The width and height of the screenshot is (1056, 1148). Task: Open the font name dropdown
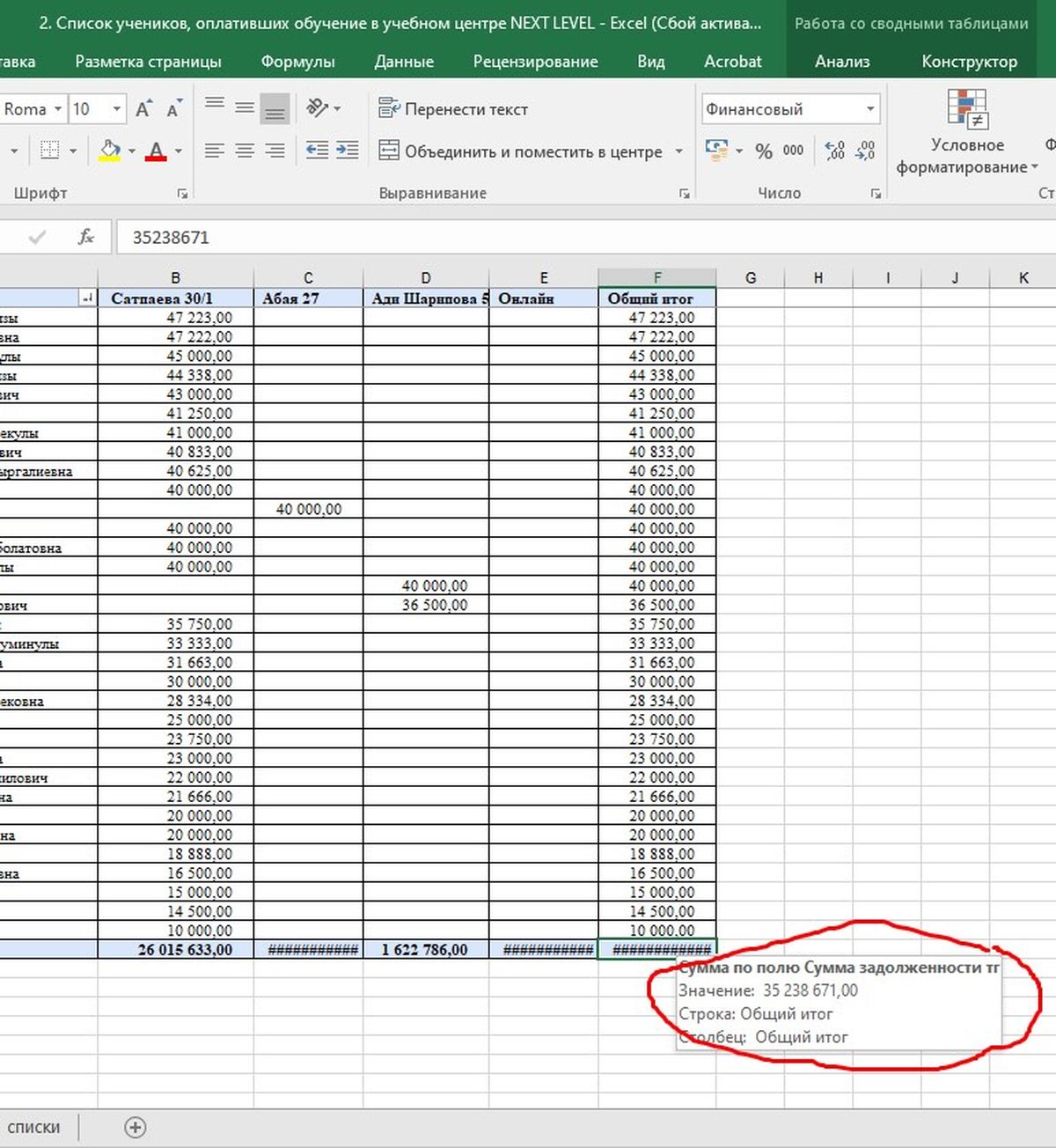point(58,109)
